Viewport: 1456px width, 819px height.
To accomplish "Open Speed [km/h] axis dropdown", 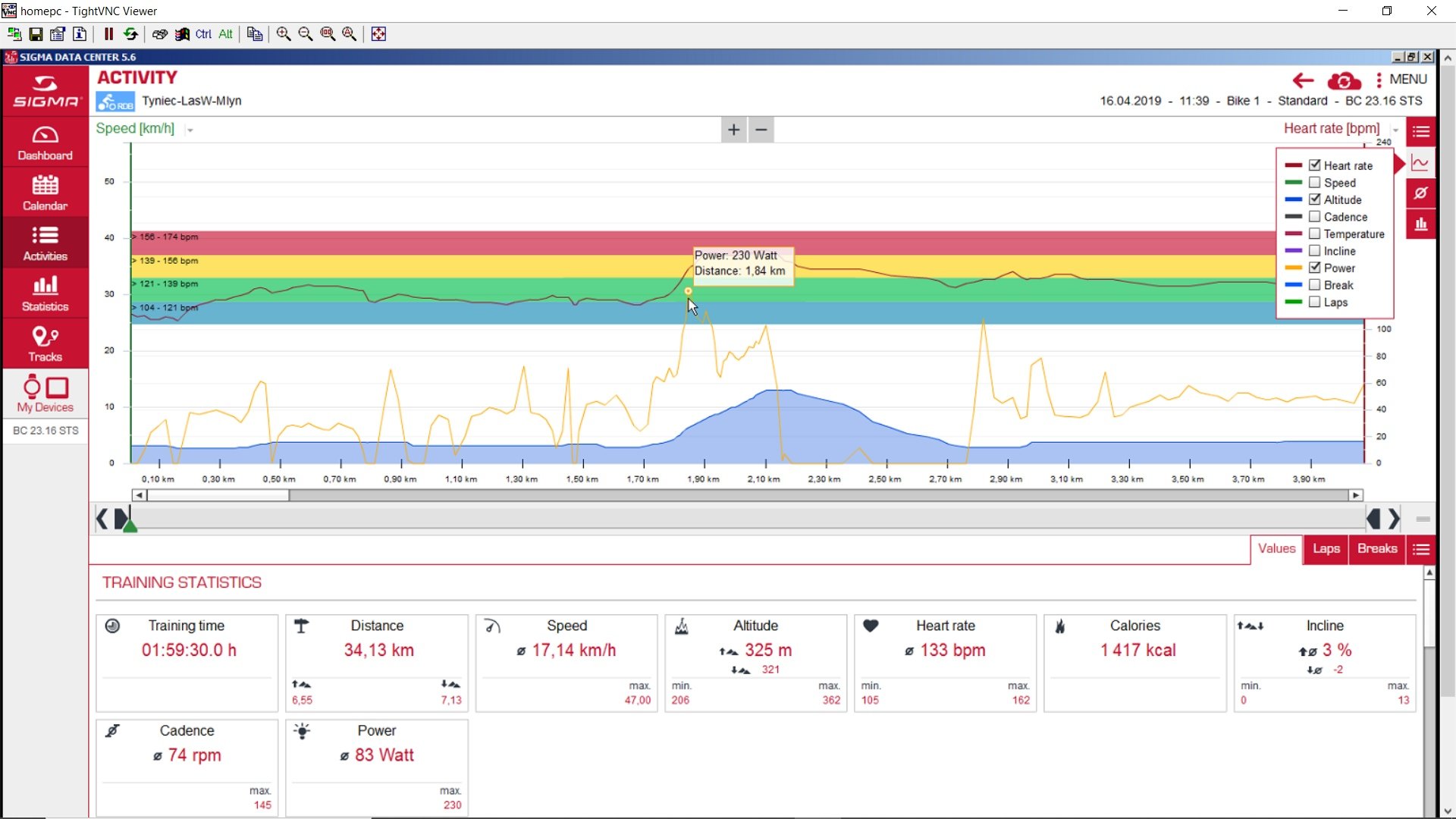I will [x=190, y=130].
